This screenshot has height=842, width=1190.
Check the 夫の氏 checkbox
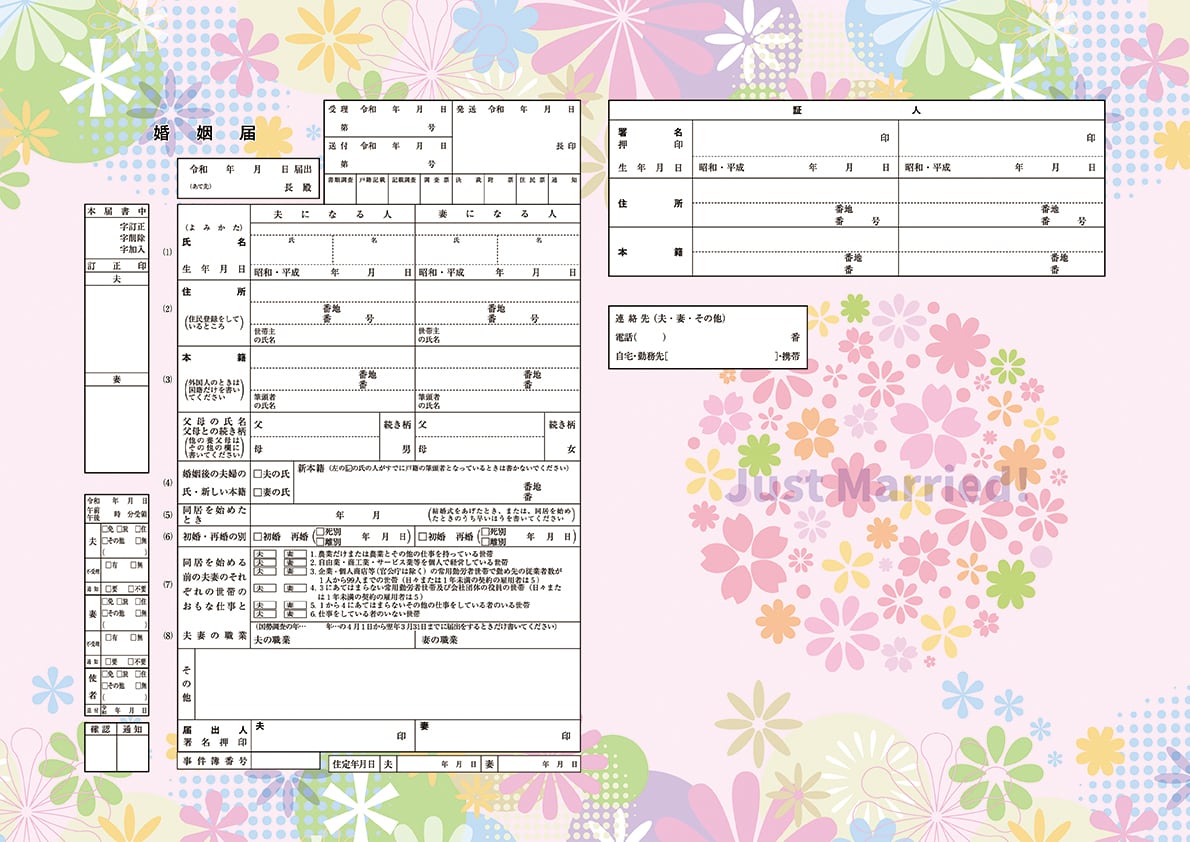tap(257, 474)
